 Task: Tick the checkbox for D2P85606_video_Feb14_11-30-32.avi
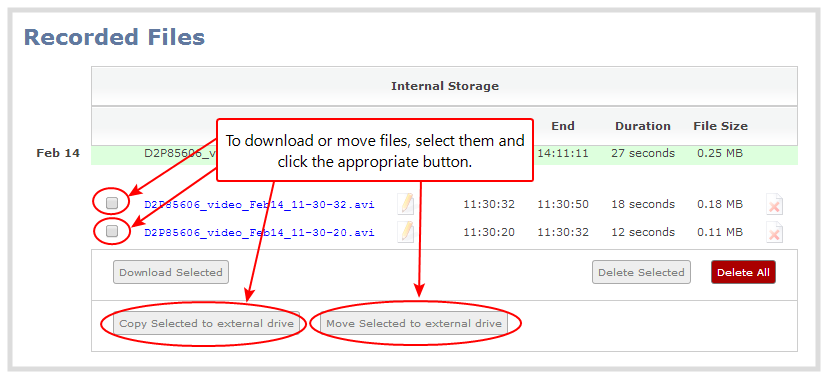(x=112, y=203)
